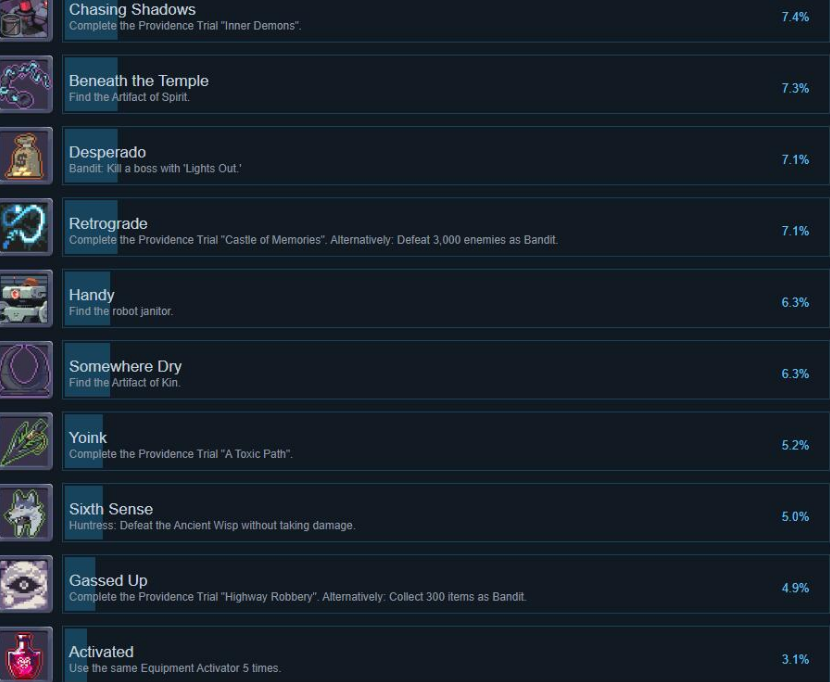Click the Somewhere Dry artifact ring icon
830x682 pixels.
click(26, 370)
